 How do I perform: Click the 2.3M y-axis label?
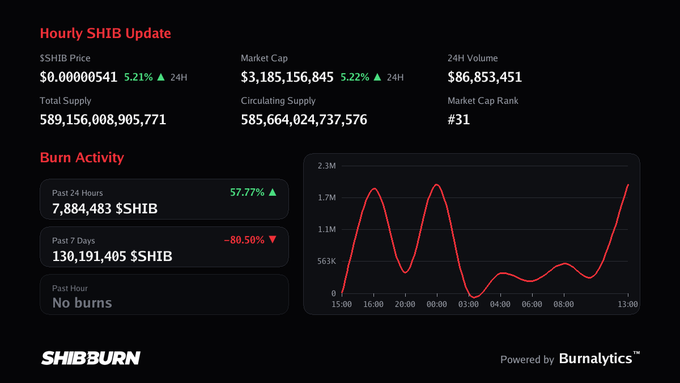click(x=327, y=166)
